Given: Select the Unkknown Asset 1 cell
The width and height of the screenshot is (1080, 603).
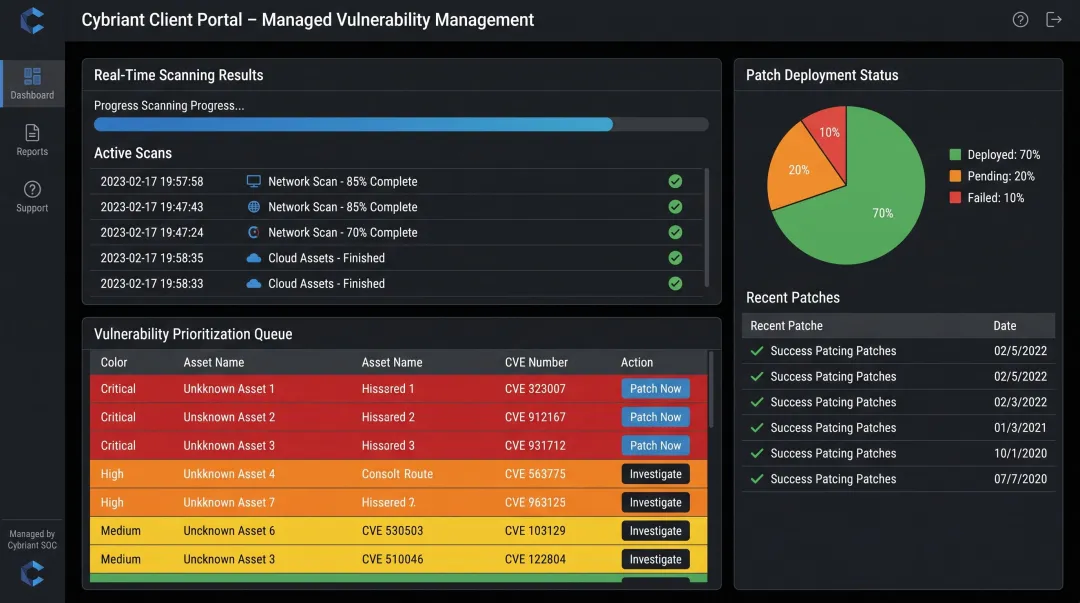Looking at the screenshot, I should [229, 389].
